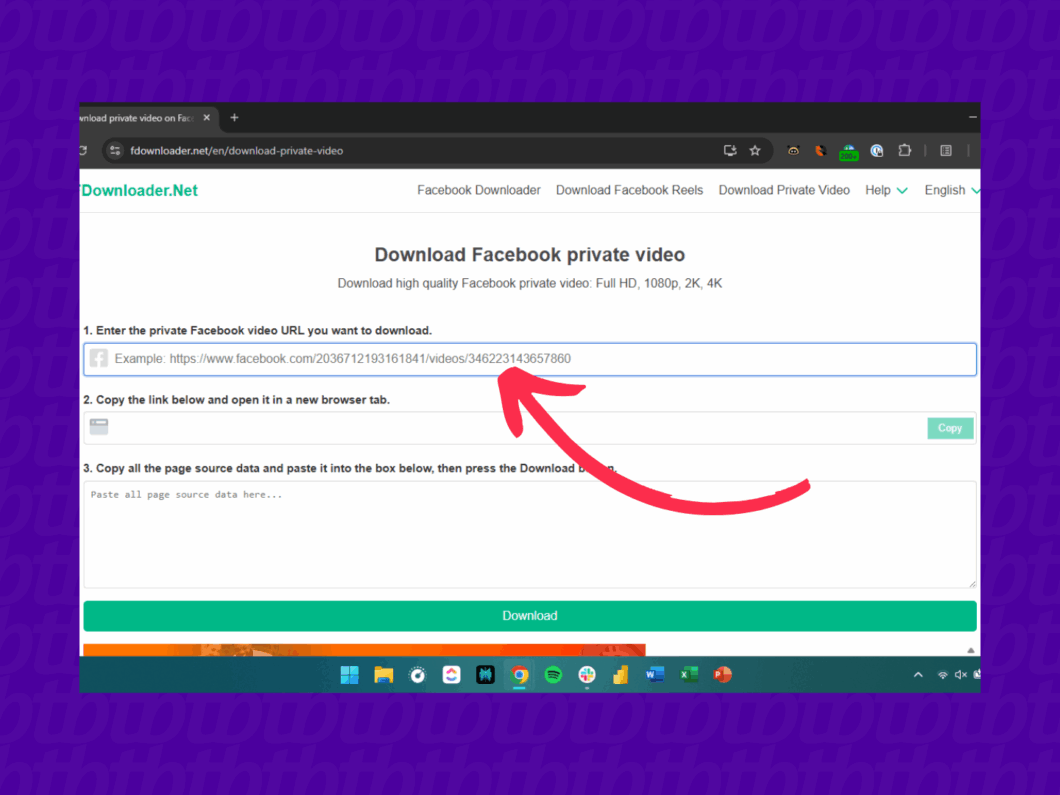Toggle the browser side panel icon

click(x=946, y=151)
